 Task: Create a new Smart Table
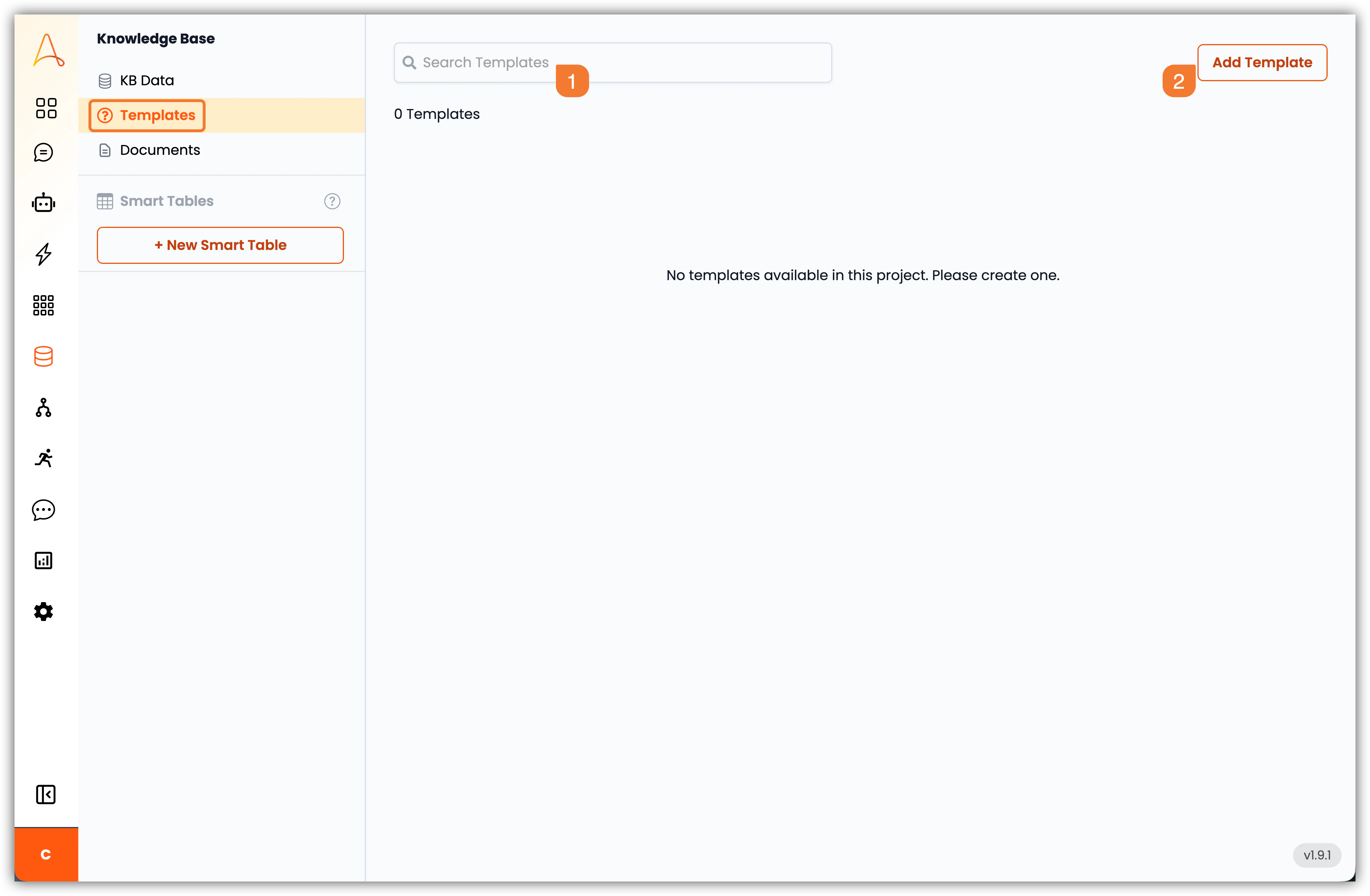coord(220,244)
